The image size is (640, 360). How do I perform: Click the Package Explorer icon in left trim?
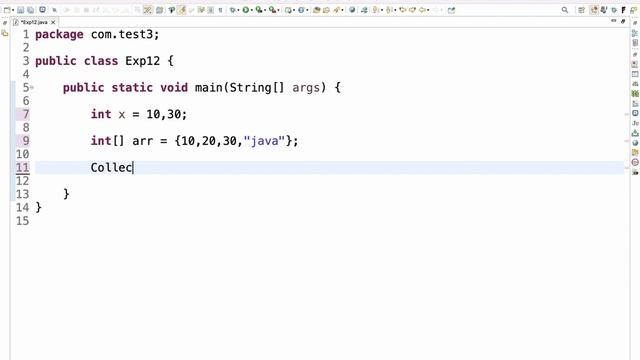pyautogui.click(x=5, y=33)
